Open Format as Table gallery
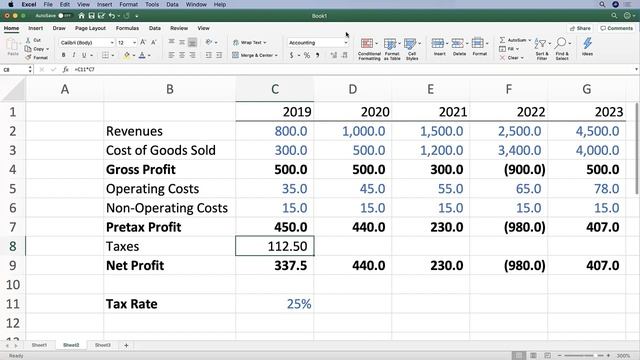The height and width of the screenshot is (360, 640). 392,49
